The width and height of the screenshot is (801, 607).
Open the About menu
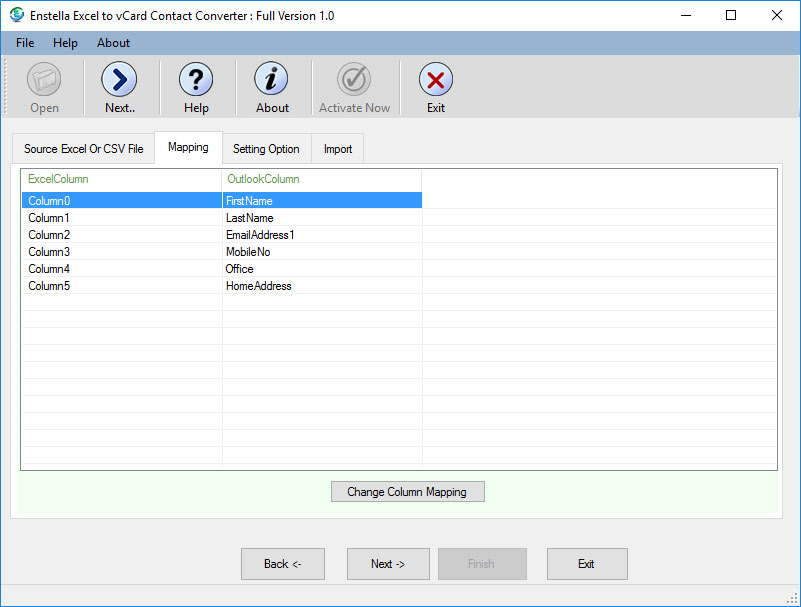click(113, 43)
